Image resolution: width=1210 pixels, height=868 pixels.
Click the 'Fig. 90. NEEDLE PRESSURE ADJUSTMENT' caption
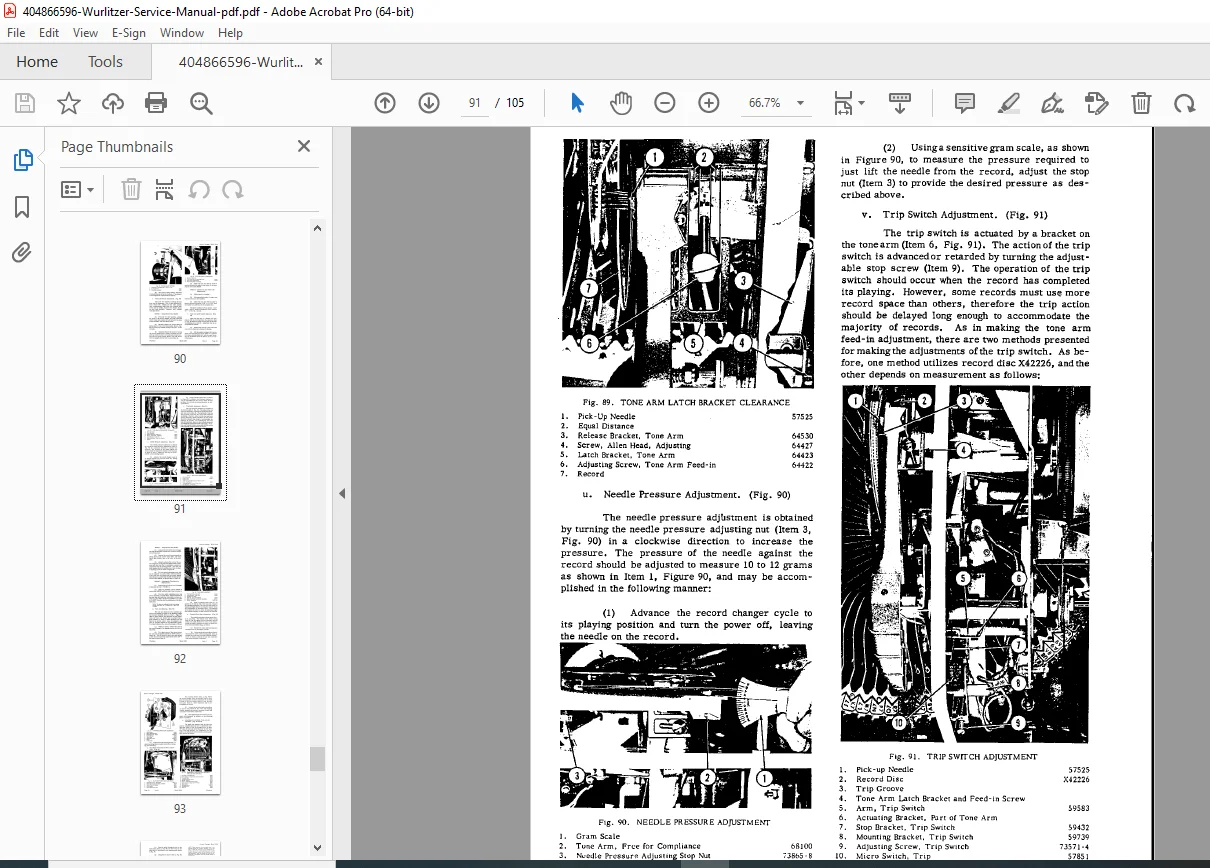684,822
